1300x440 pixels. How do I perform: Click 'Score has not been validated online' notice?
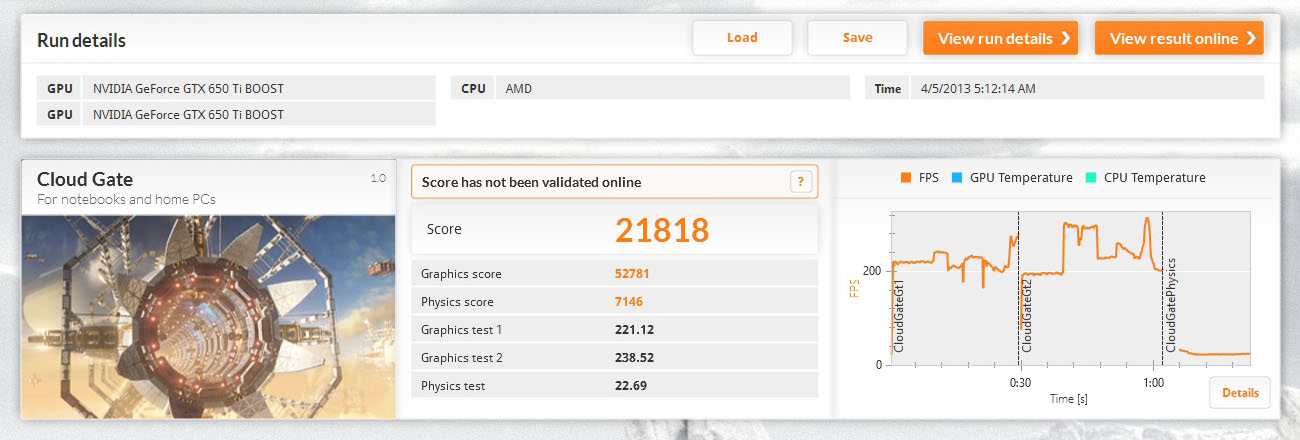(x=614, y=182)
